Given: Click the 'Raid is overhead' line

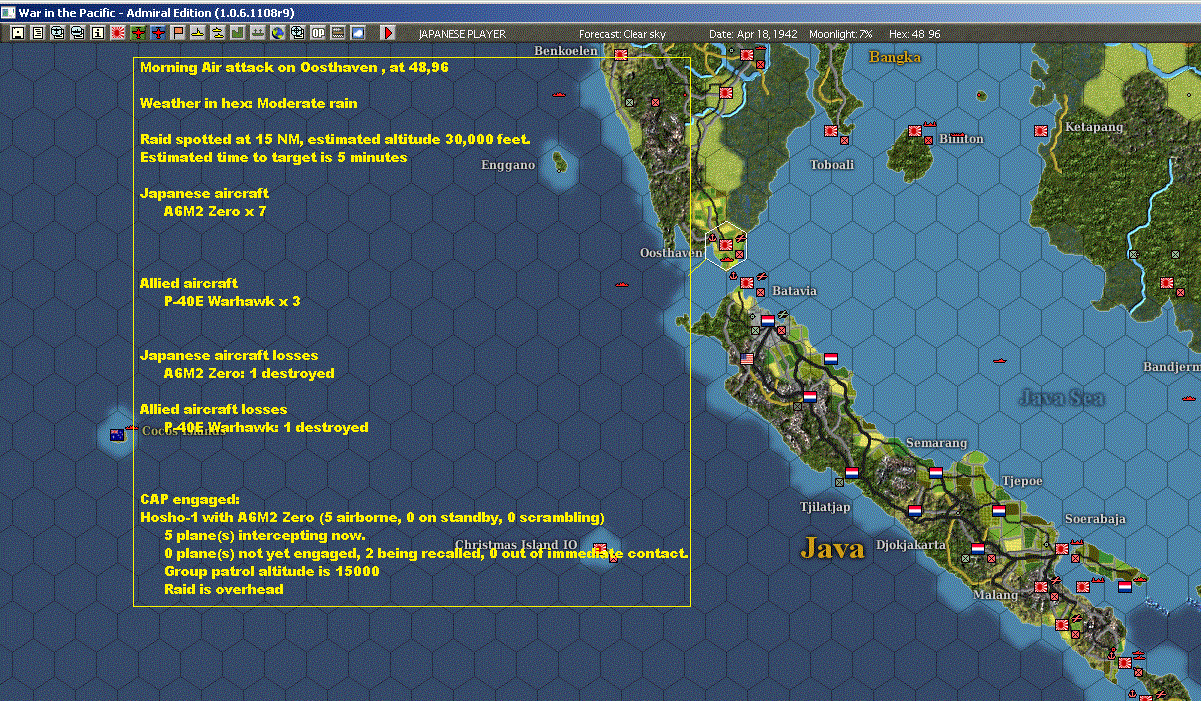Looking at the screenshot, I should (224, 589).
